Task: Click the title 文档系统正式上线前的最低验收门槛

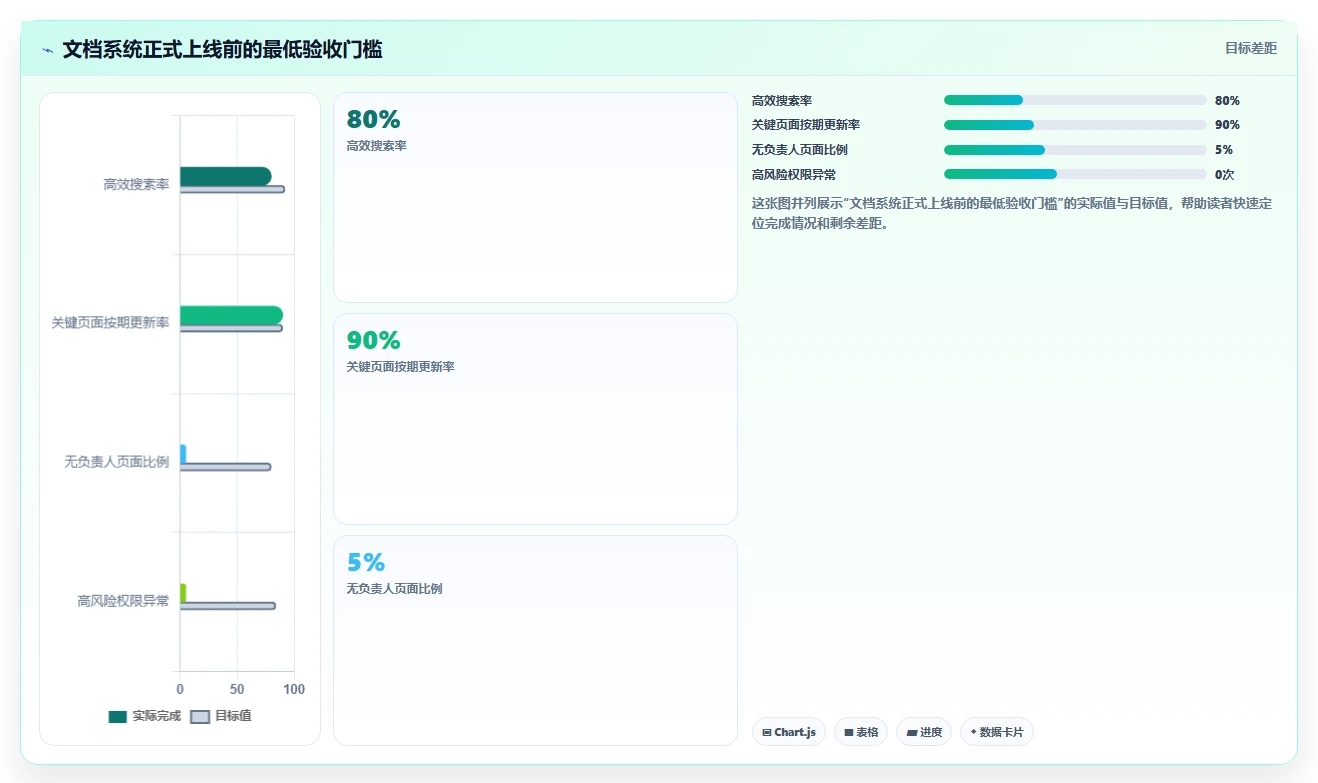Action: [222, 49]
